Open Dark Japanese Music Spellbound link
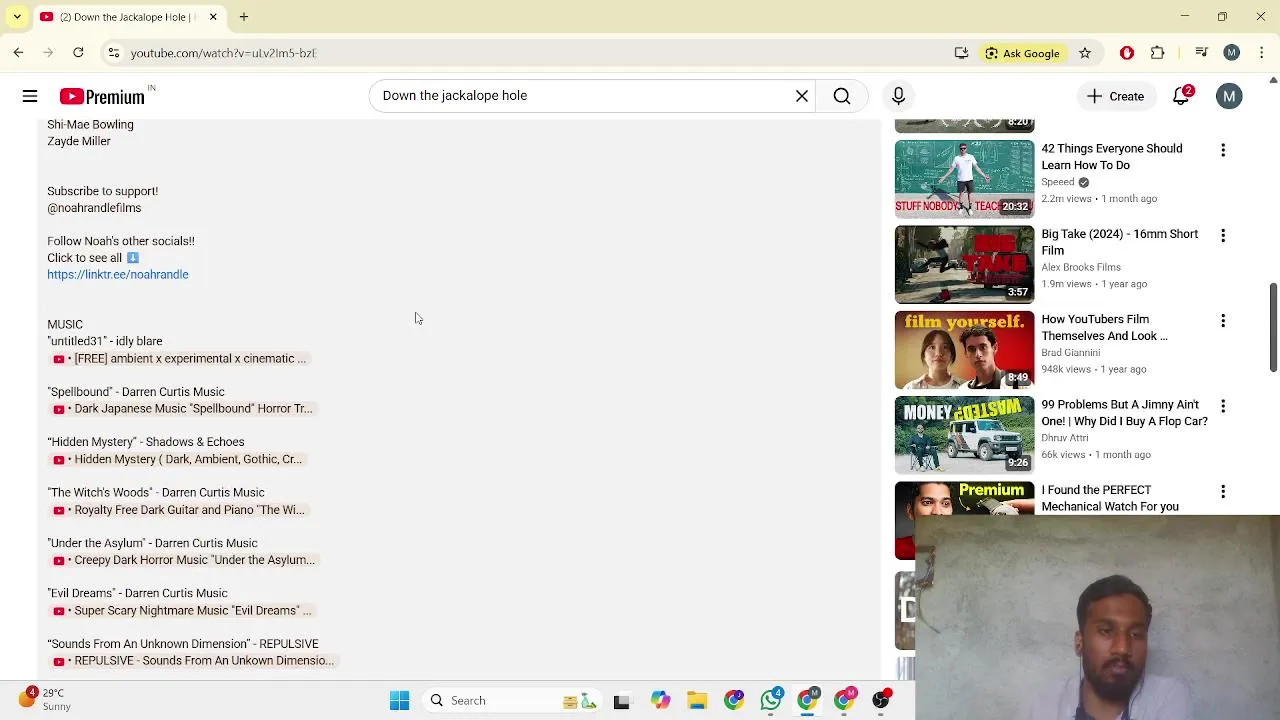 point(183,409)
